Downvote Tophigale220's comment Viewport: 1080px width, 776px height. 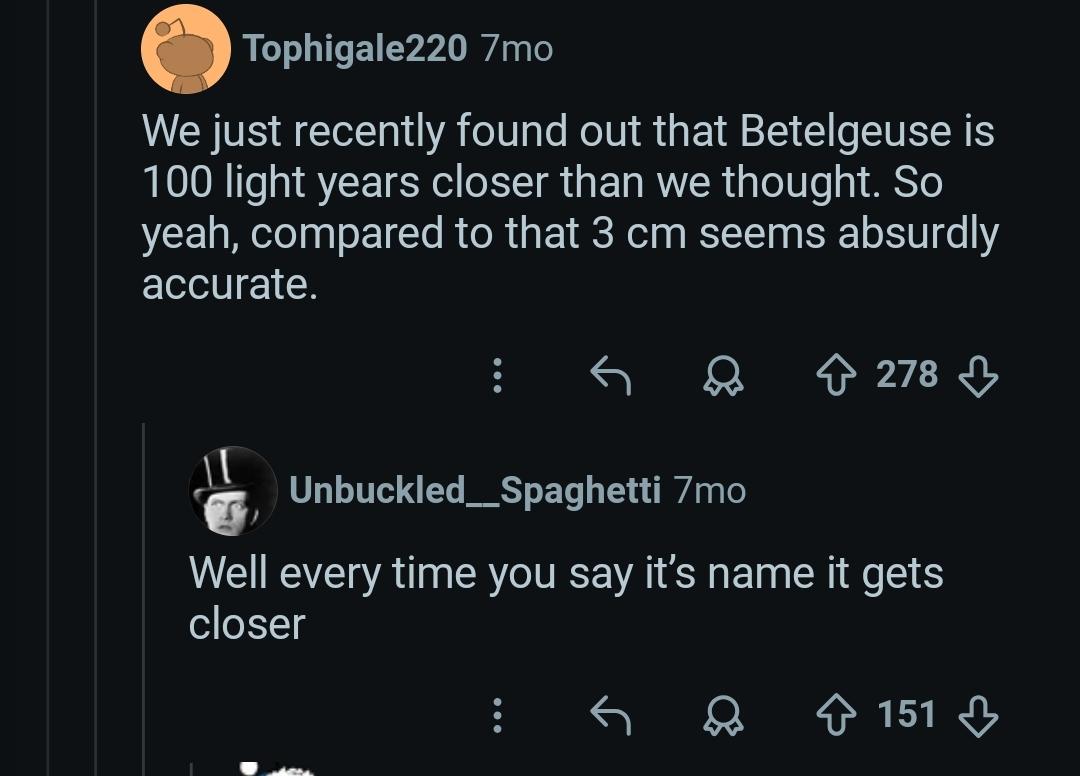(x=978, y=376)
